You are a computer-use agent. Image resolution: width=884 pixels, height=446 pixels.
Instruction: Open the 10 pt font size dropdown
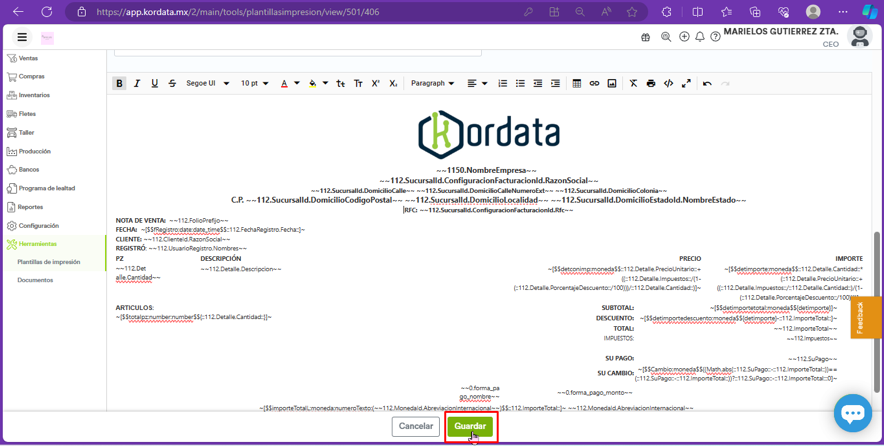[254, 84]
